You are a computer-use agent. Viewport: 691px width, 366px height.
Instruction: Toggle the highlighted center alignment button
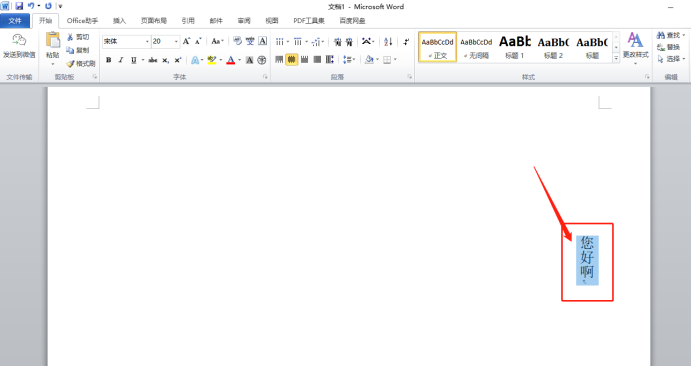[291, 59]
